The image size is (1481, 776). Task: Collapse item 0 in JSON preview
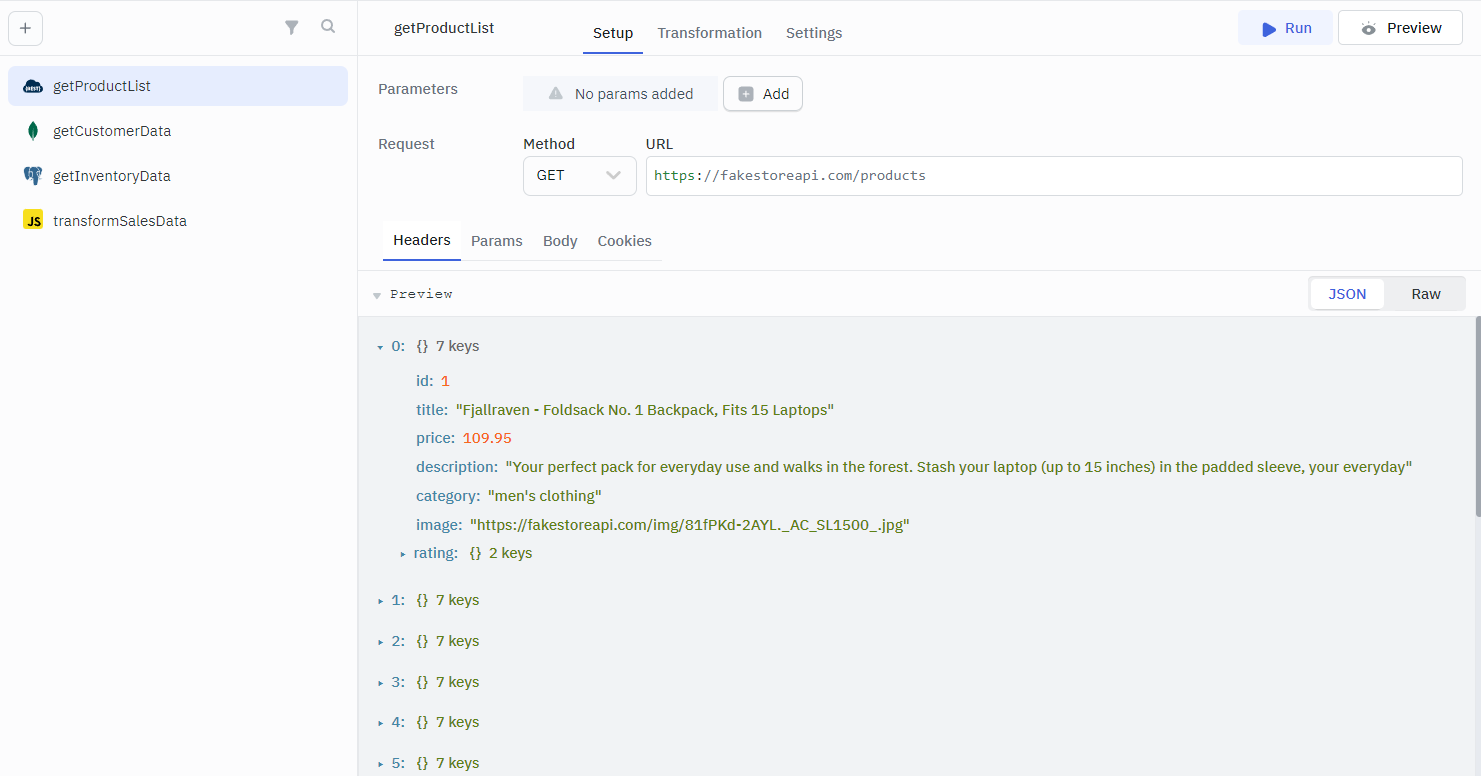click(380, 347)
